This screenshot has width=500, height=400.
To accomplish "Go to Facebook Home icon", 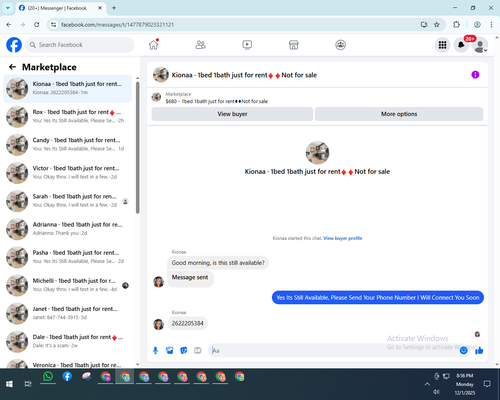I will point(154,45).
